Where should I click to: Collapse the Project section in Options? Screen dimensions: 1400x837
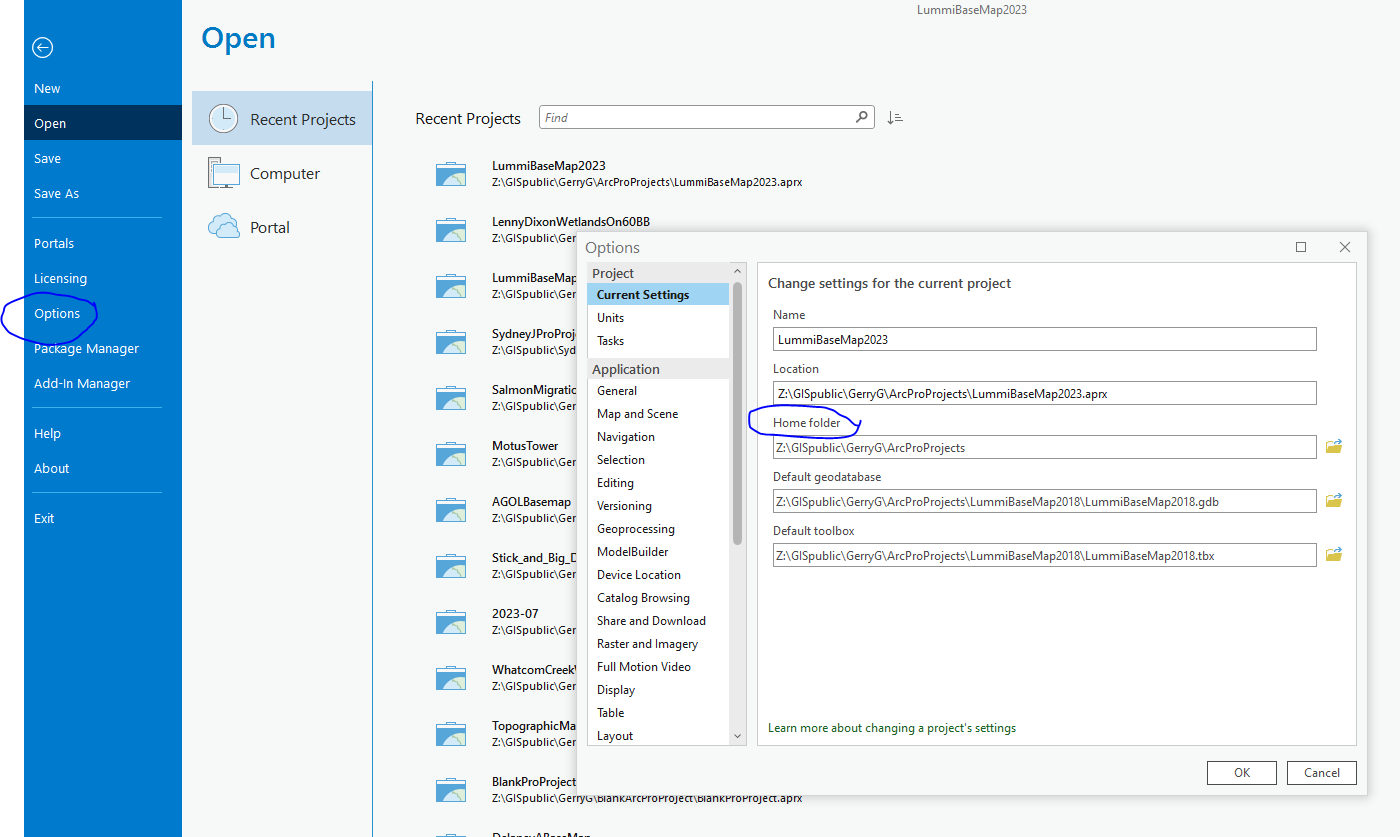[659, 273]
